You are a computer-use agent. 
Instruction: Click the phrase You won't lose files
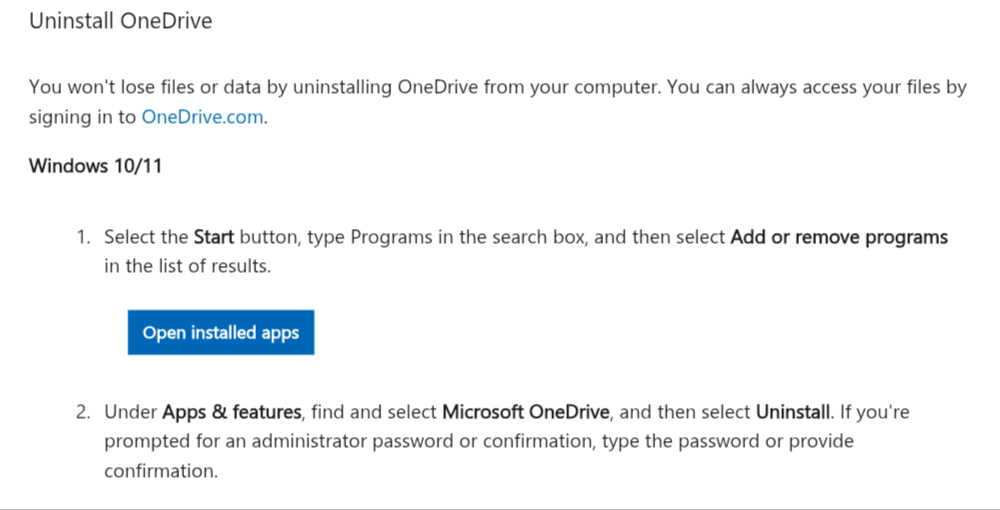coord(112,87)
